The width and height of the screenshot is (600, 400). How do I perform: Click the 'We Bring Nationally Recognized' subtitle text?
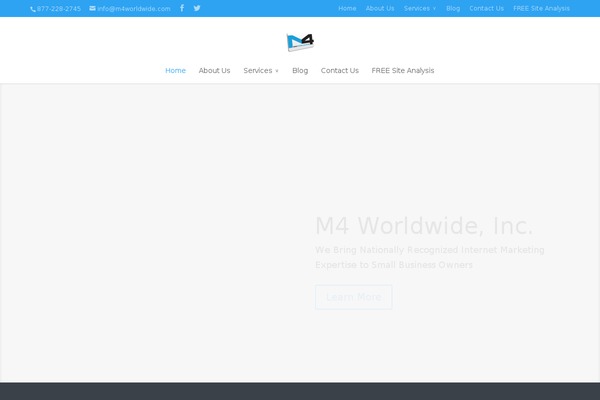429,257
